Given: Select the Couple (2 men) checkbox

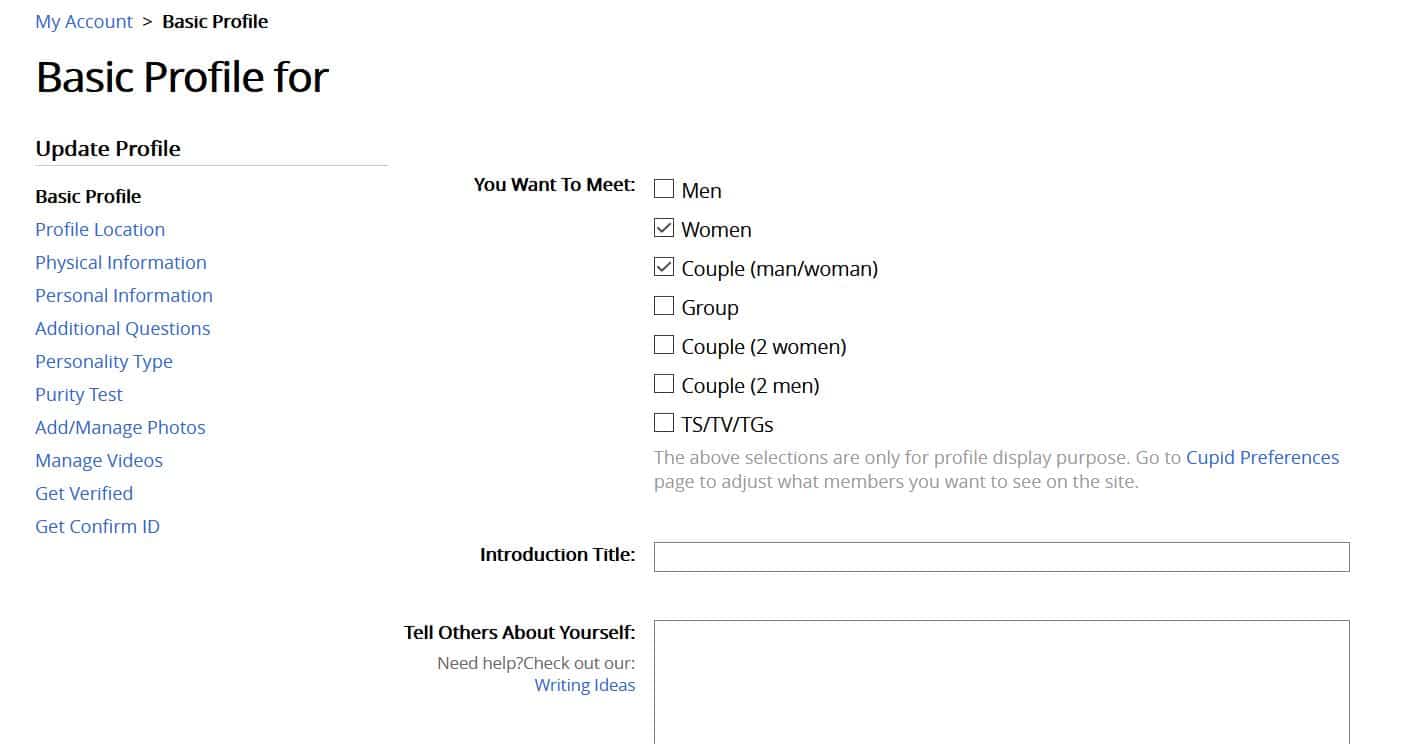Looking at the screenshot, I should point(664,384).
